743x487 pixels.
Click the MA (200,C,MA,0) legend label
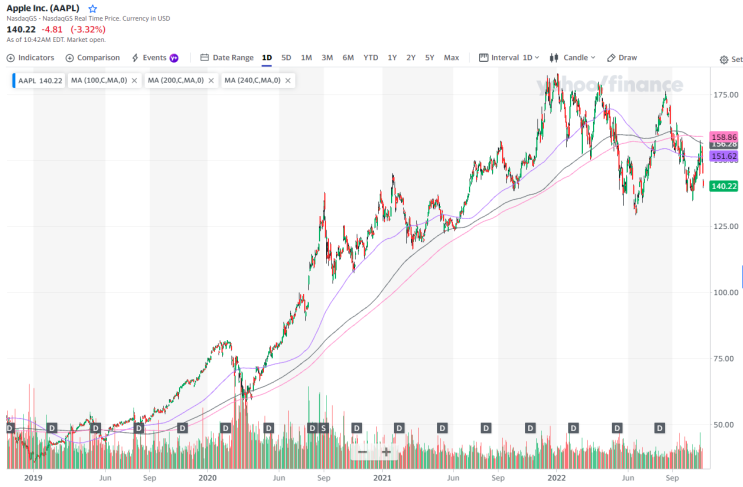(x=176, y=81)
